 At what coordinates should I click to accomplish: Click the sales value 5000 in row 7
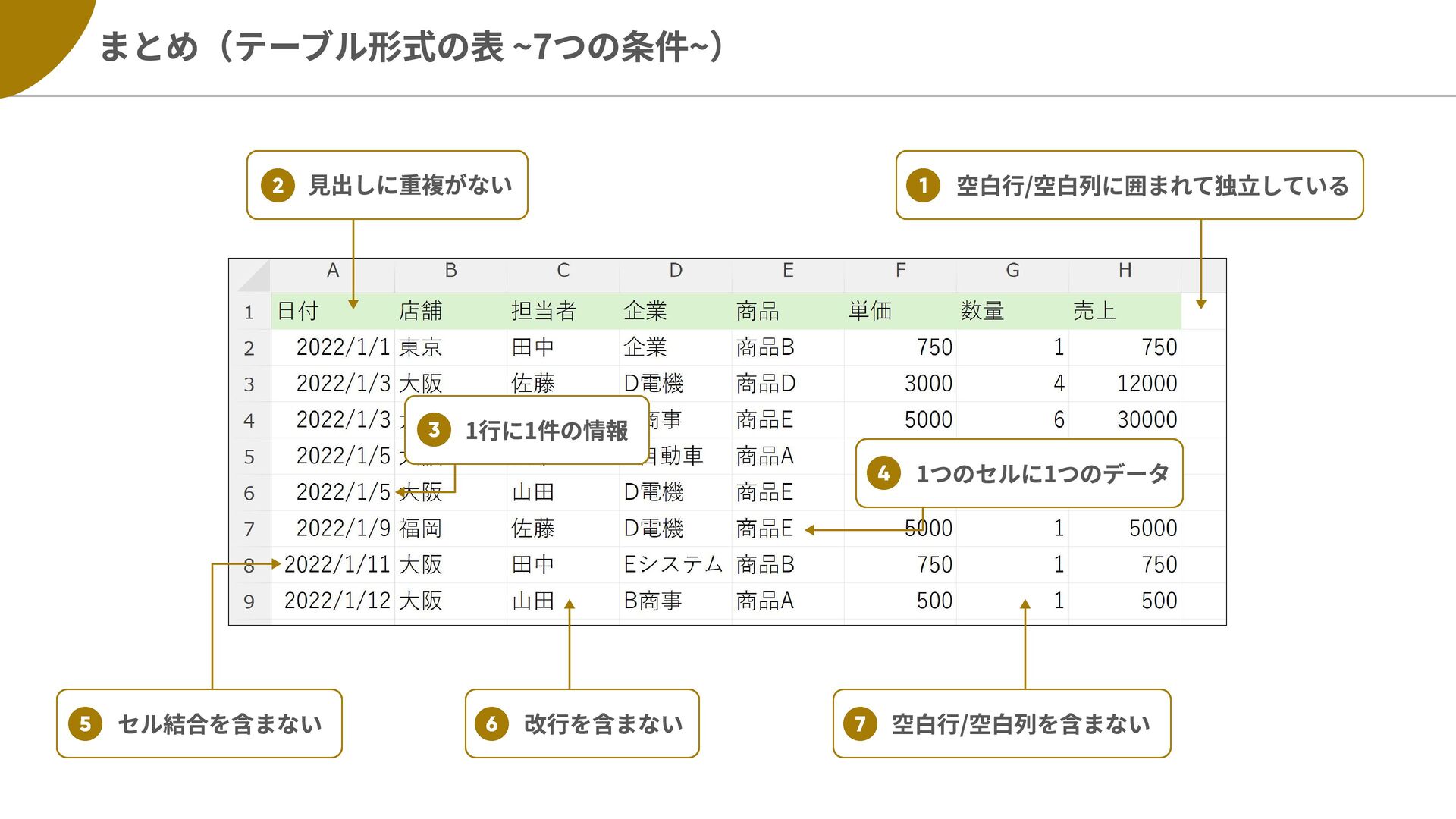[x=1125, y=529]
